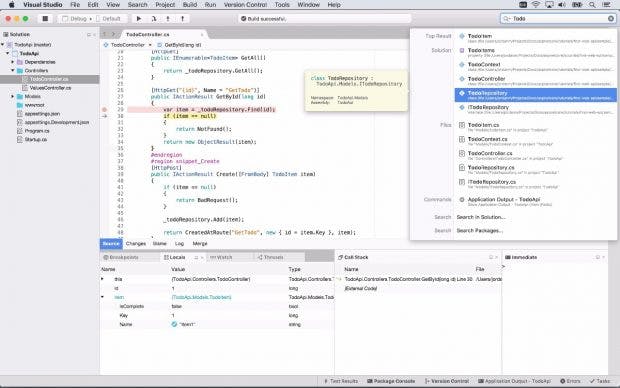Navigate back in the editor history
The height and width of the screenshot is (388, 620).
pyautogui.click(x=105, y=34)
